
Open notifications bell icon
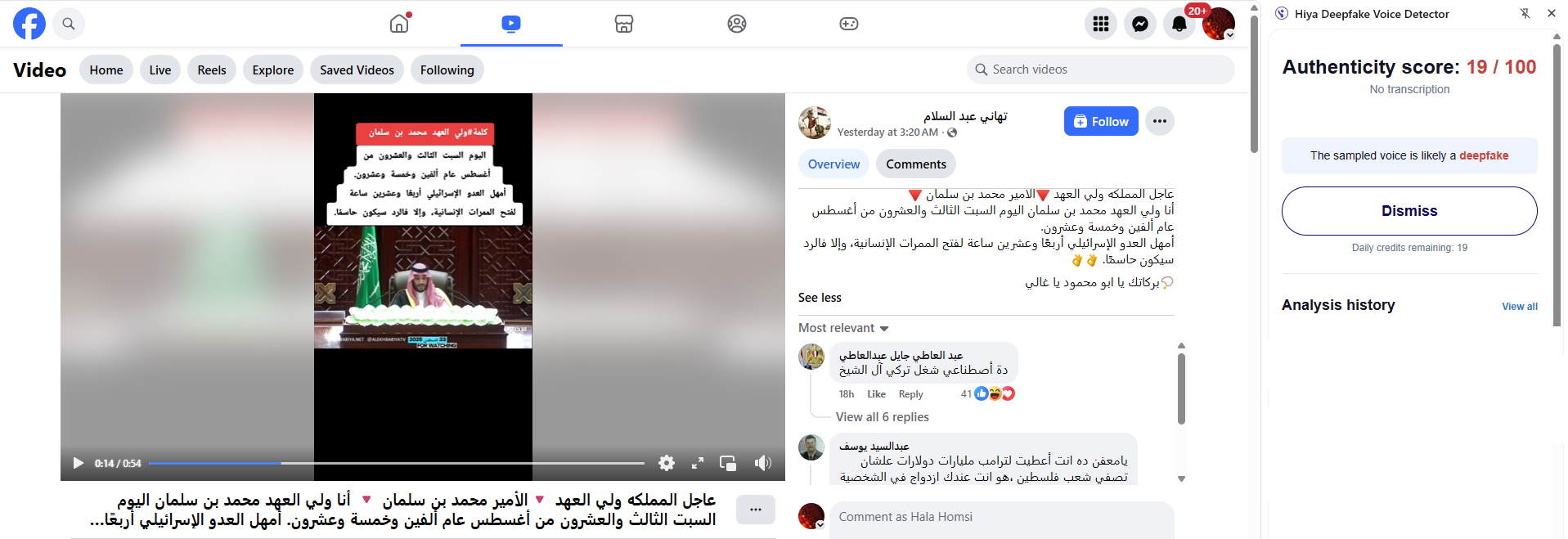(x=1179, y=24)
